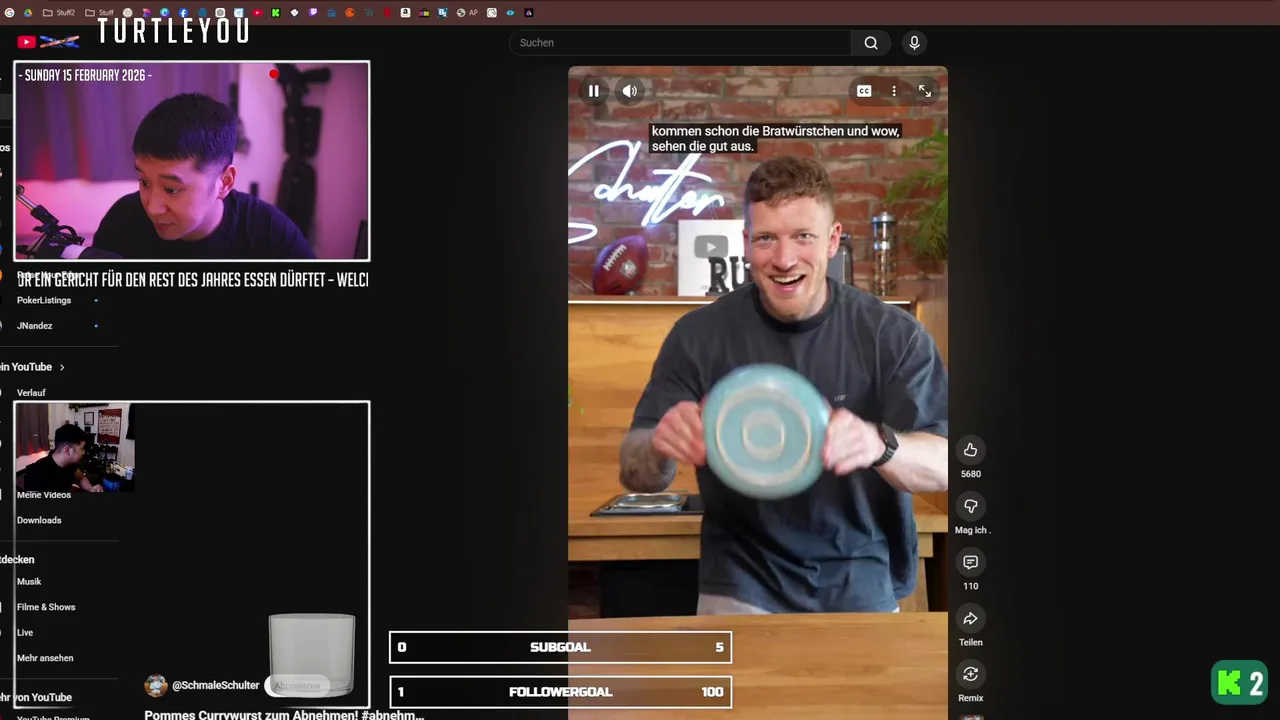
Task: Open @SchmaleSchulter channel name
Action: (x=216, y=685)
